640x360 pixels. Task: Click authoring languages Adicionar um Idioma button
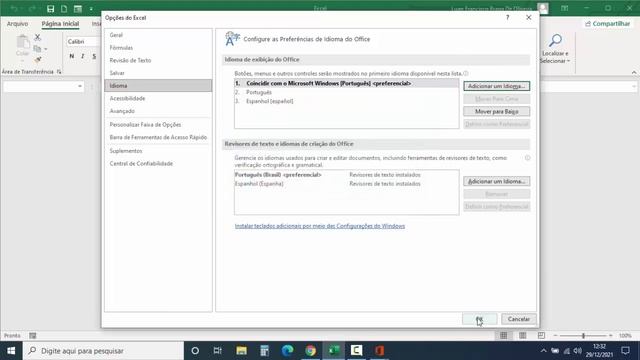pyautogui.click(x=496, y=181)
